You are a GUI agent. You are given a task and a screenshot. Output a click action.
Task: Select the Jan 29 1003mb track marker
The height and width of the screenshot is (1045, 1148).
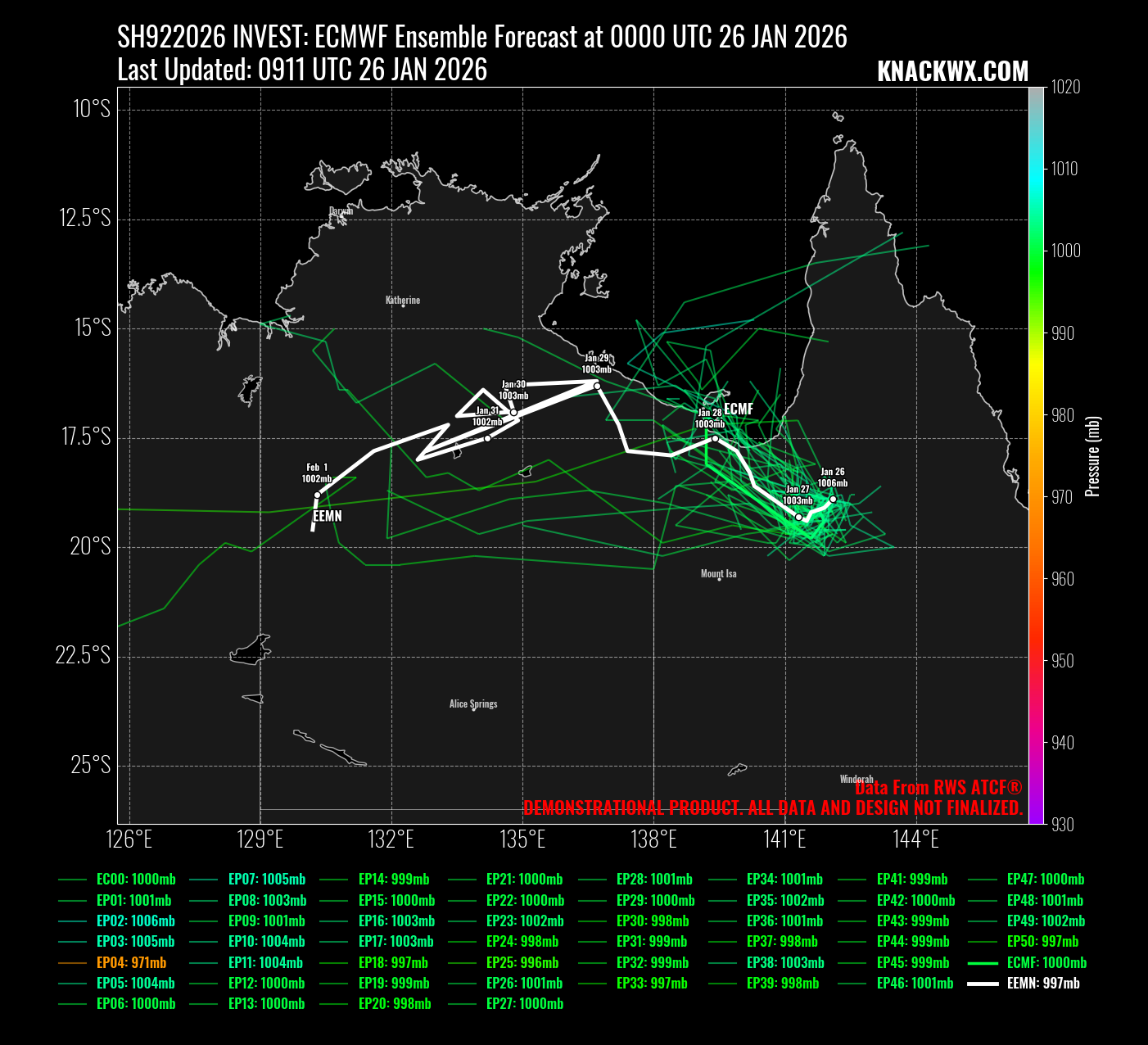[597, 386]
